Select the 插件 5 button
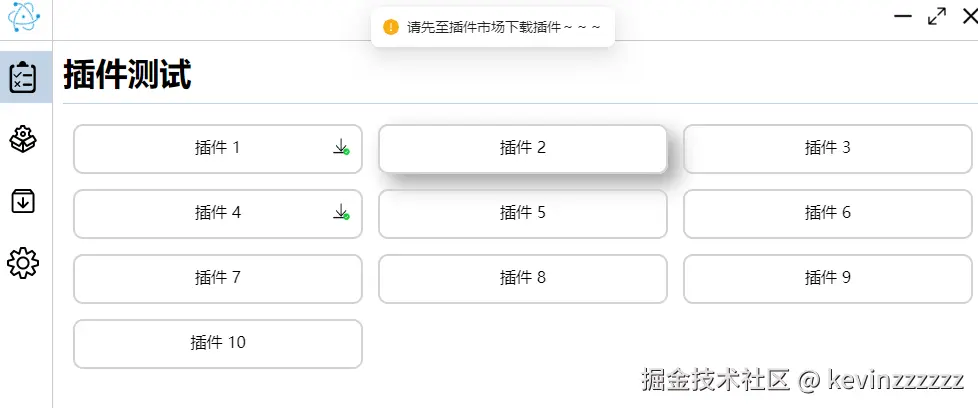 click(522, 213)
